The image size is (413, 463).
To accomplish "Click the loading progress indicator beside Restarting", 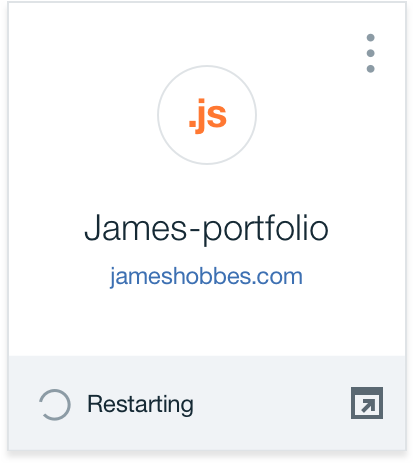I will pos(55,404).
